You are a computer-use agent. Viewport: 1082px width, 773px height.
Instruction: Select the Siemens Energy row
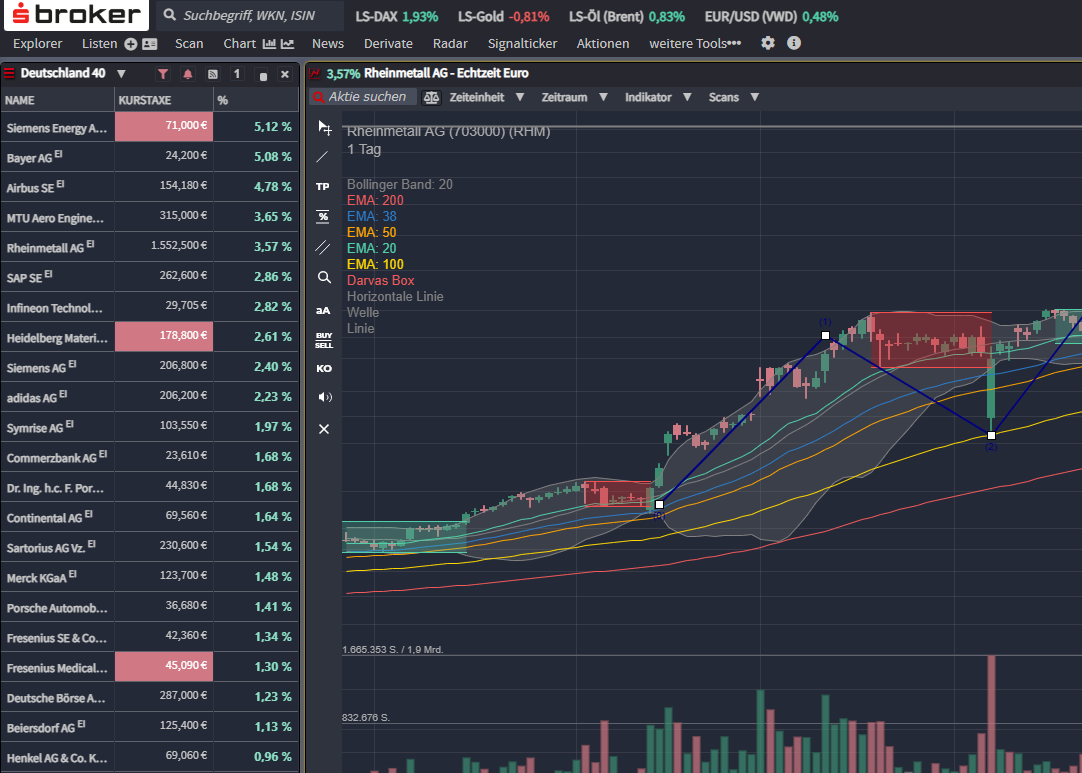tap(150, 127)
